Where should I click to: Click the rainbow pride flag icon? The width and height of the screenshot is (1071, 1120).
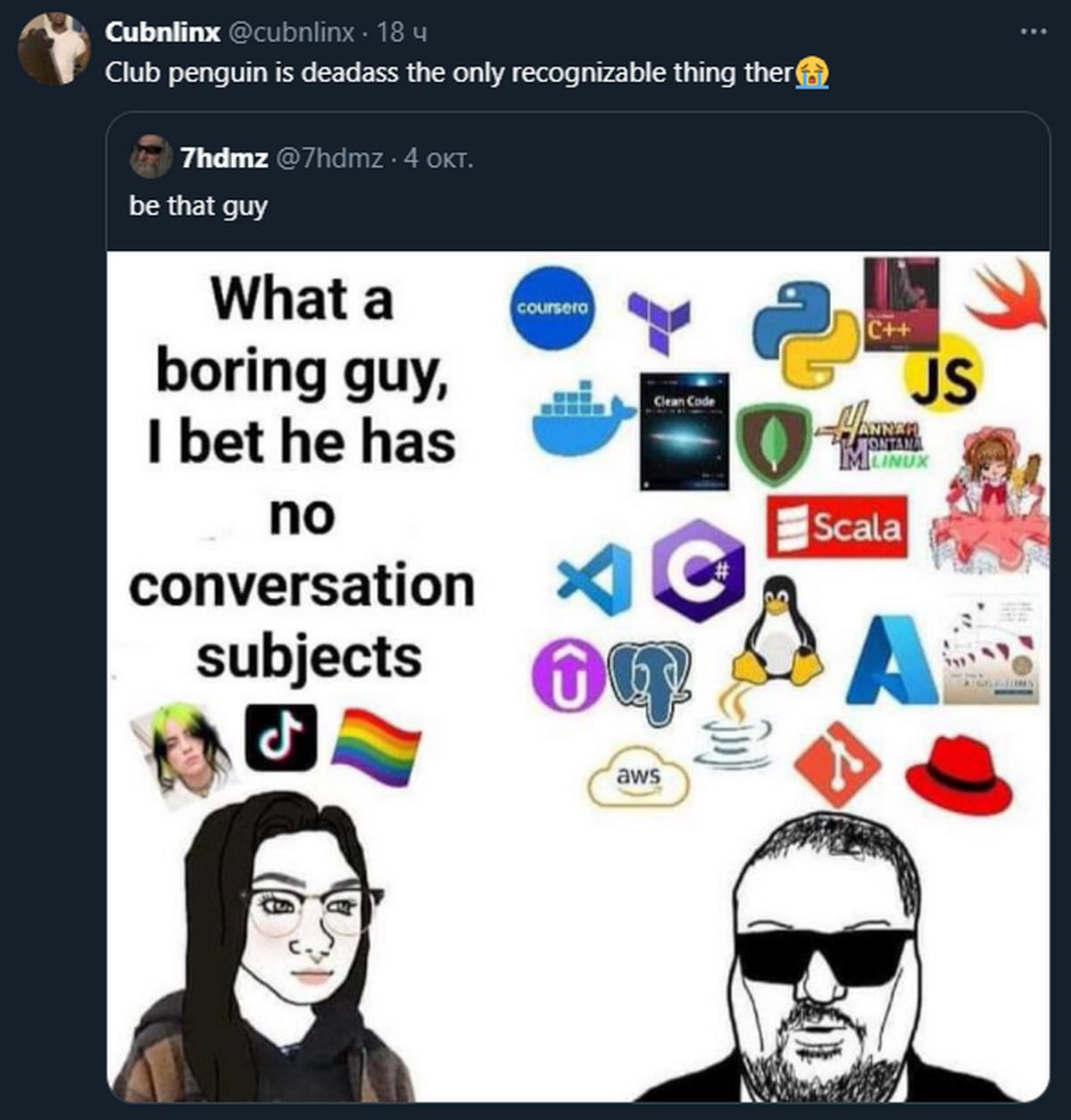tap(375, 745)
